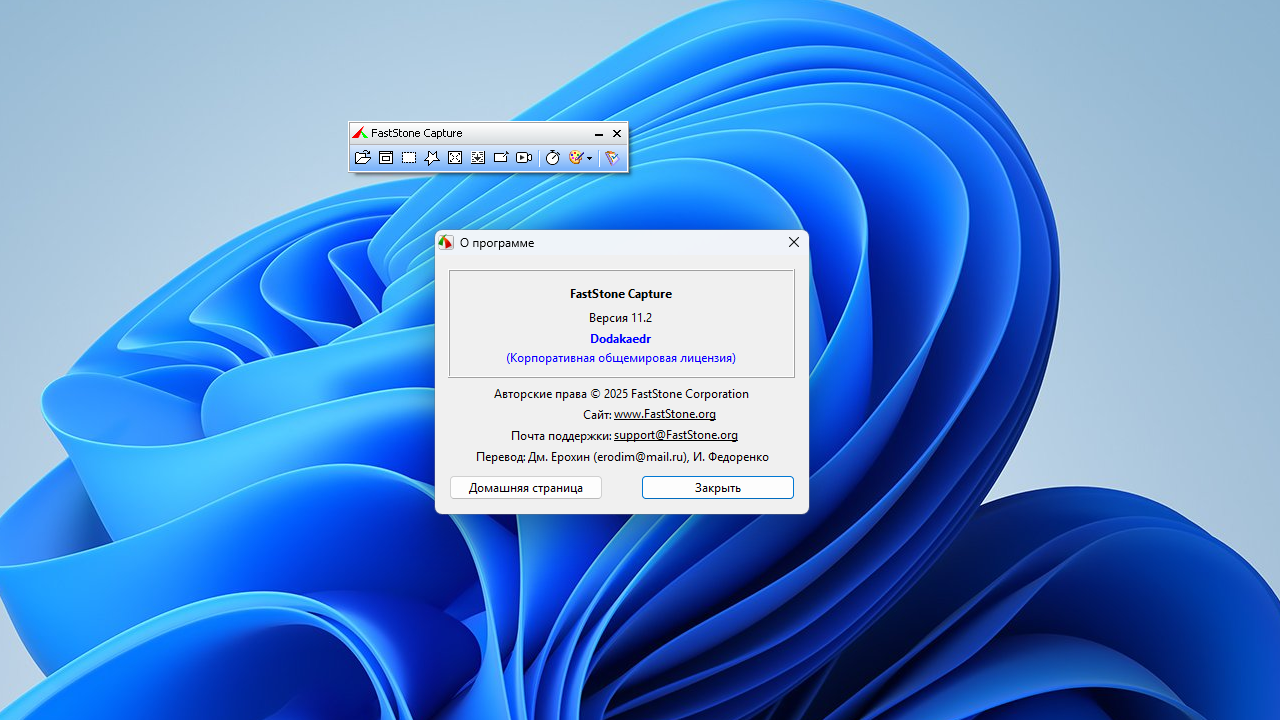Click the "Авторские права © 2025" copyright line
1280x720 pixels.
(x=621, y=394)
